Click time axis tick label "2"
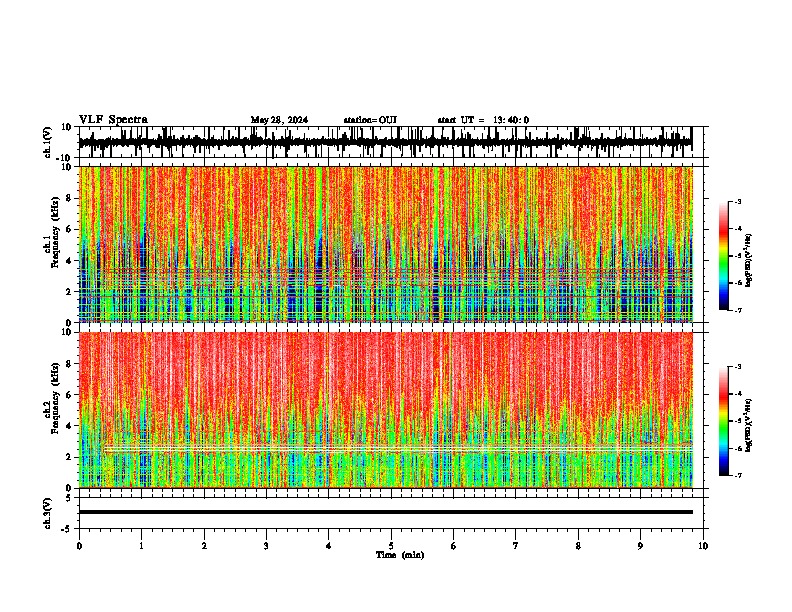Viewport: 792px width, 612px height. click(x=204, y=546)
